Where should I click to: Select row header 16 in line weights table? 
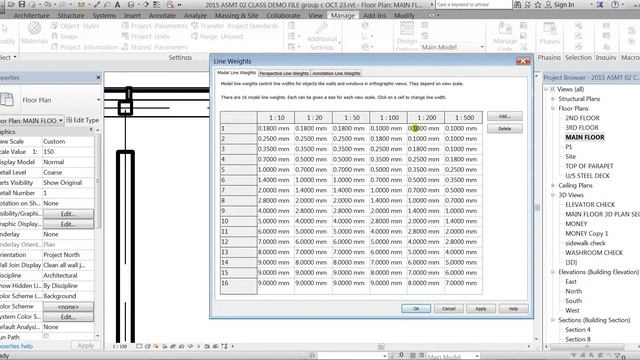[238, 283]
